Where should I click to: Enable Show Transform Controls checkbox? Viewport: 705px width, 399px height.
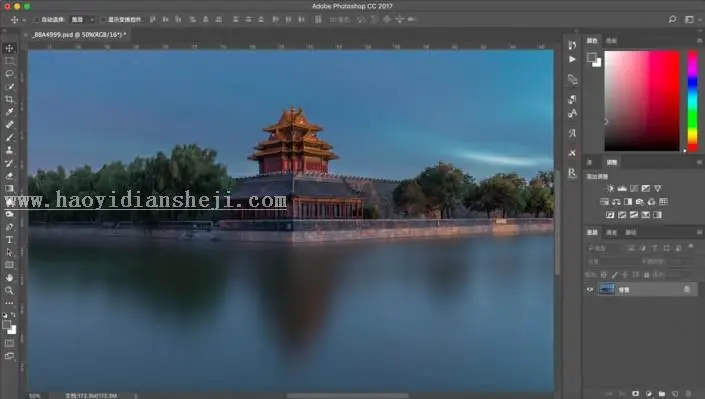coord(104,20)
